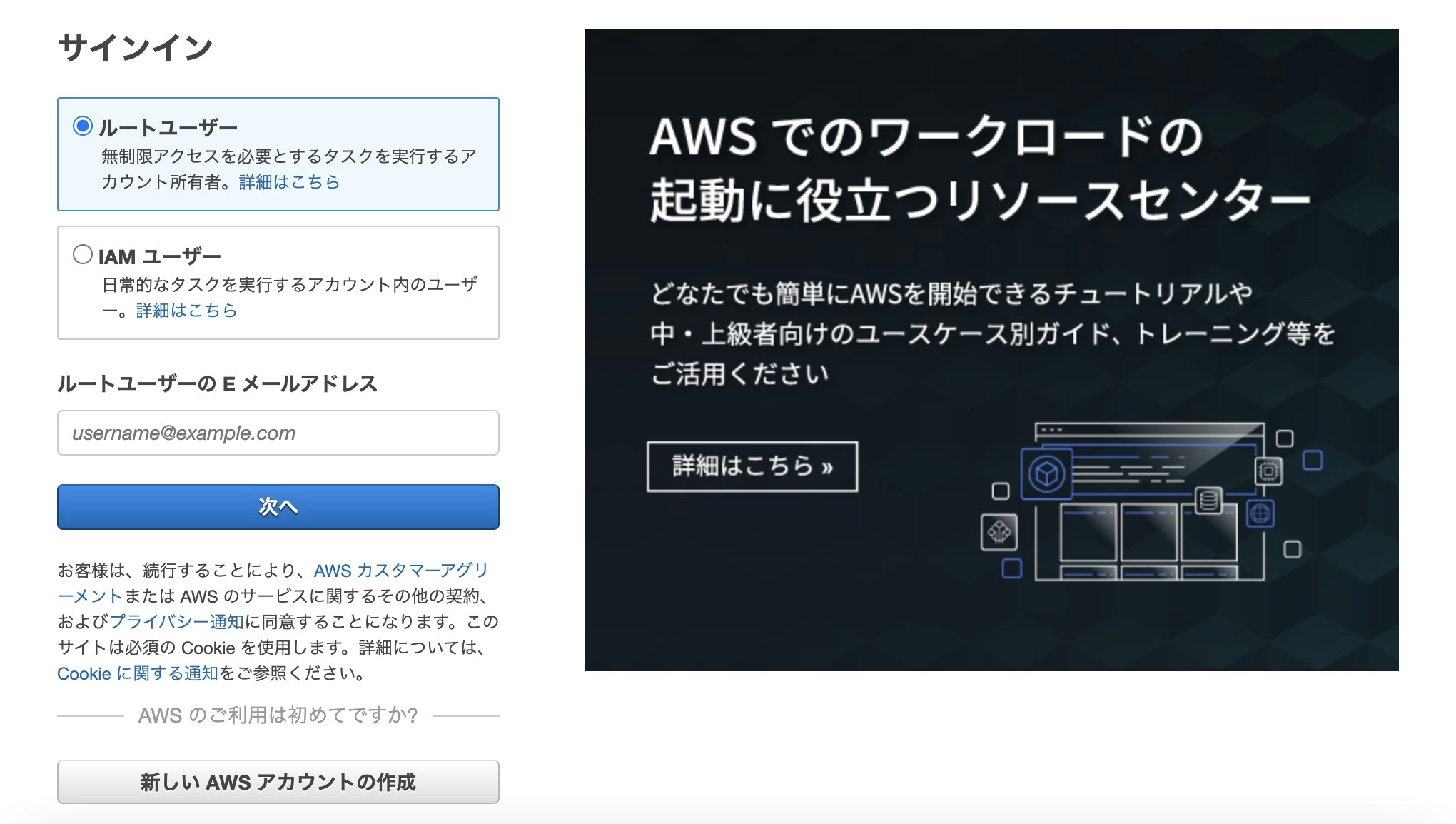The width and height of the screenshot is (1456, 824).
Task: Click the cube icon in the banner illustration
Action: click(1047, 472)
